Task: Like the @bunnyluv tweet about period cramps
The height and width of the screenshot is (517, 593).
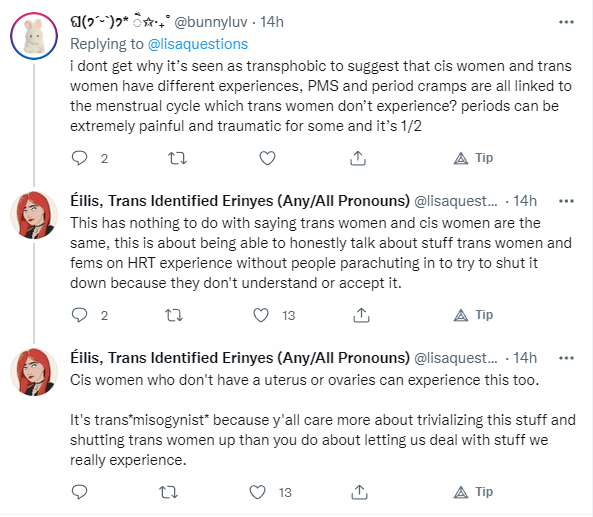Action: coord(267,158)
